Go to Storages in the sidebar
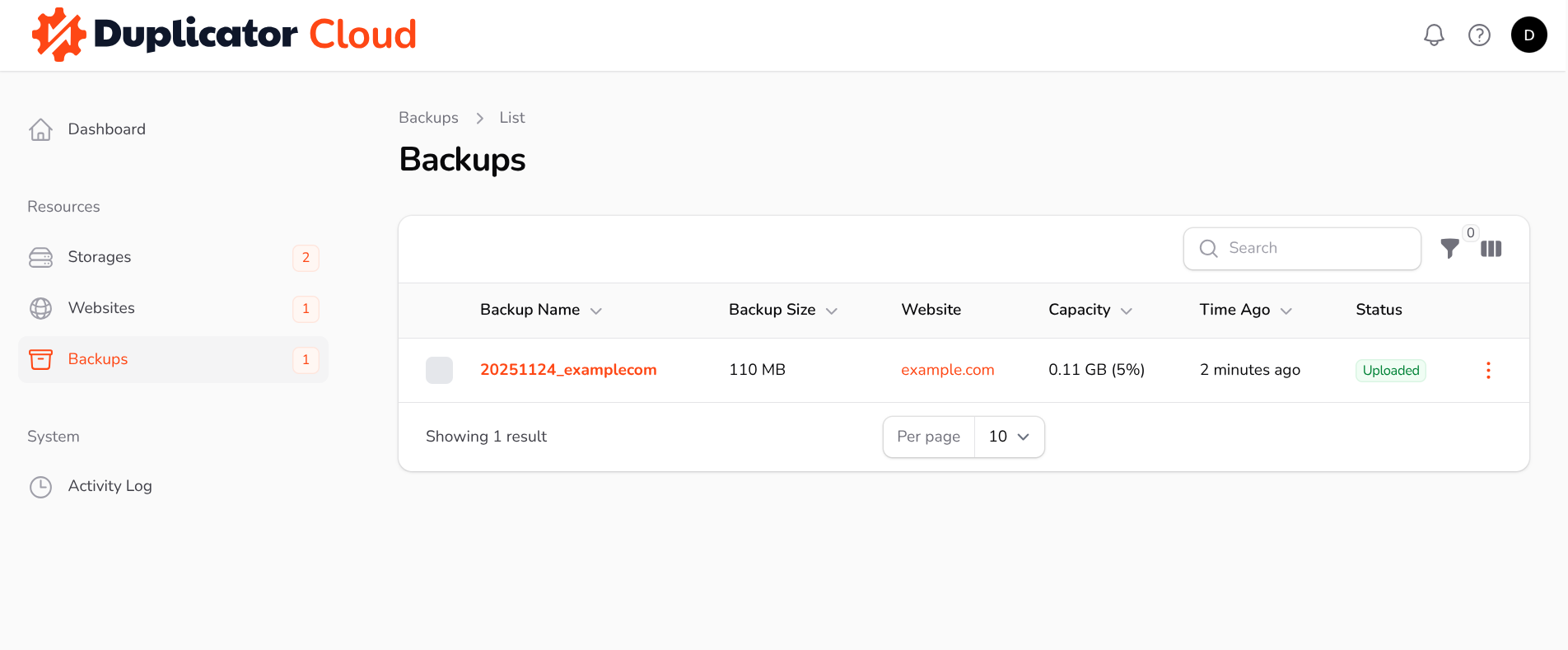This screenshot has height=650, width=1568. tap(100, 257)
